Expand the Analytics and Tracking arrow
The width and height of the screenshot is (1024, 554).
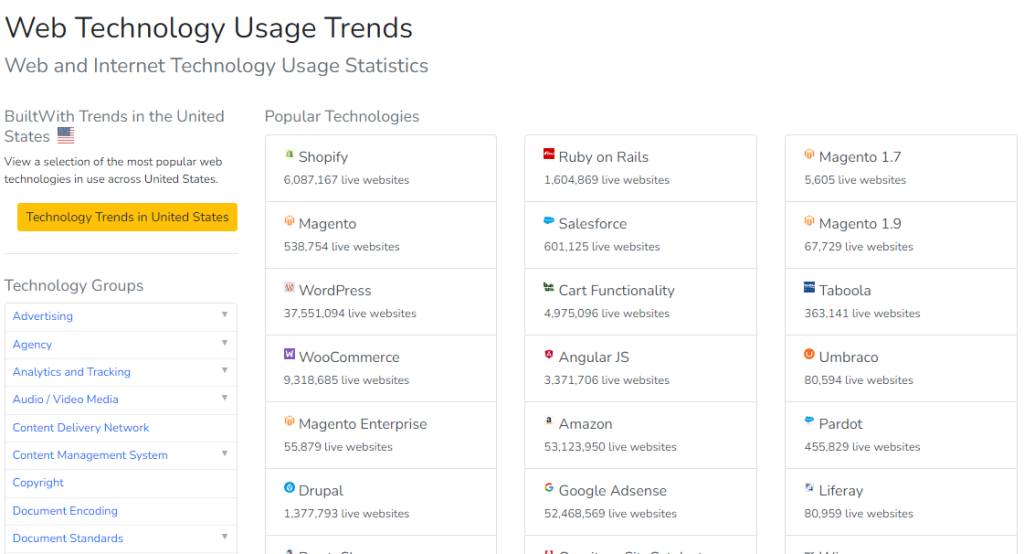[225, 370]
